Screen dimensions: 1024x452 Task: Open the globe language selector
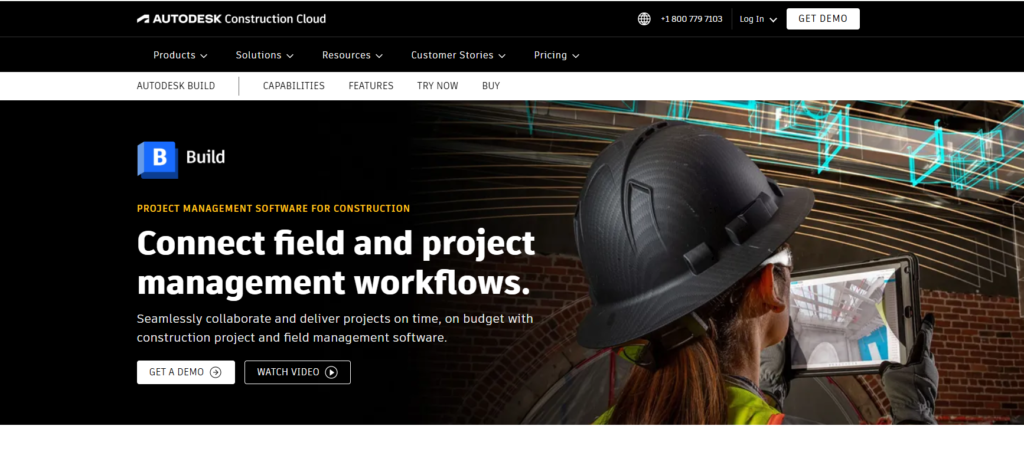(x=644, y=19)
